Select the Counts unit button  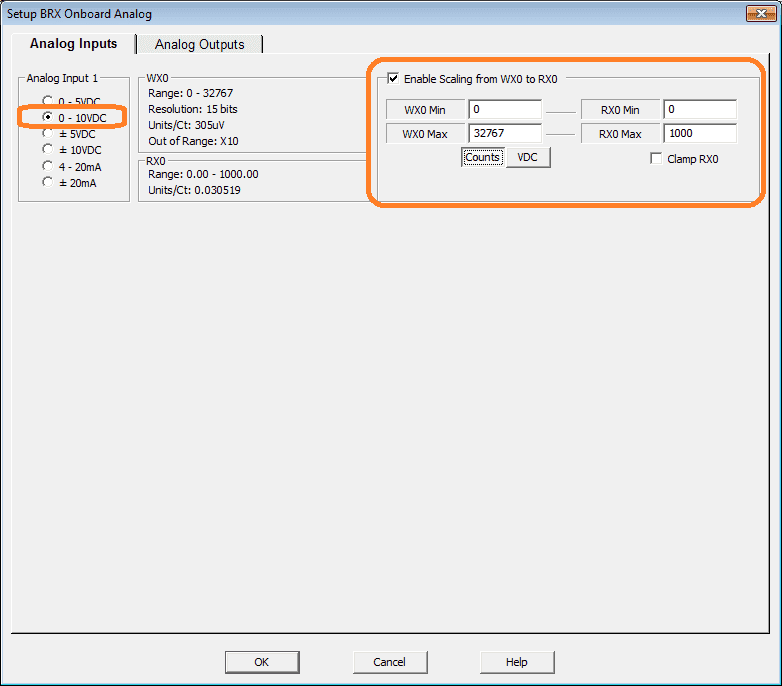[x=482, y=157]
